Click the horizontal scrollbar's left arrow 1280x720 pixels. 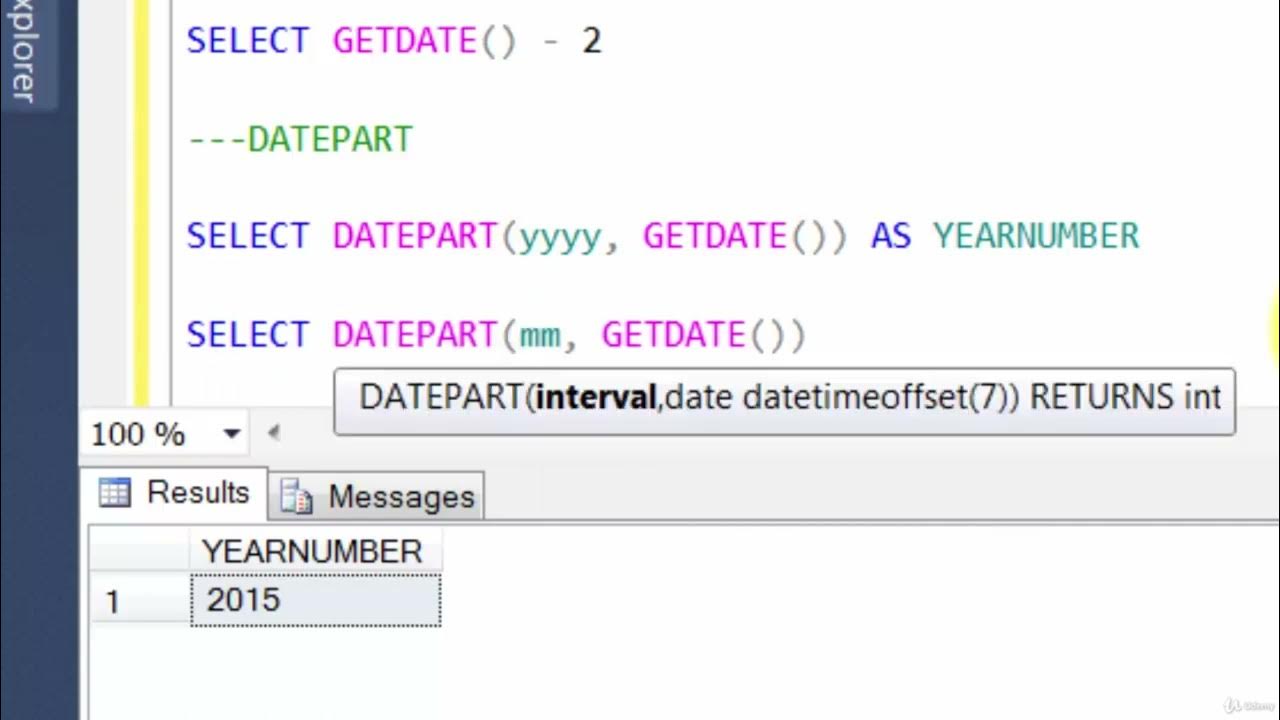tap(273, 433)
